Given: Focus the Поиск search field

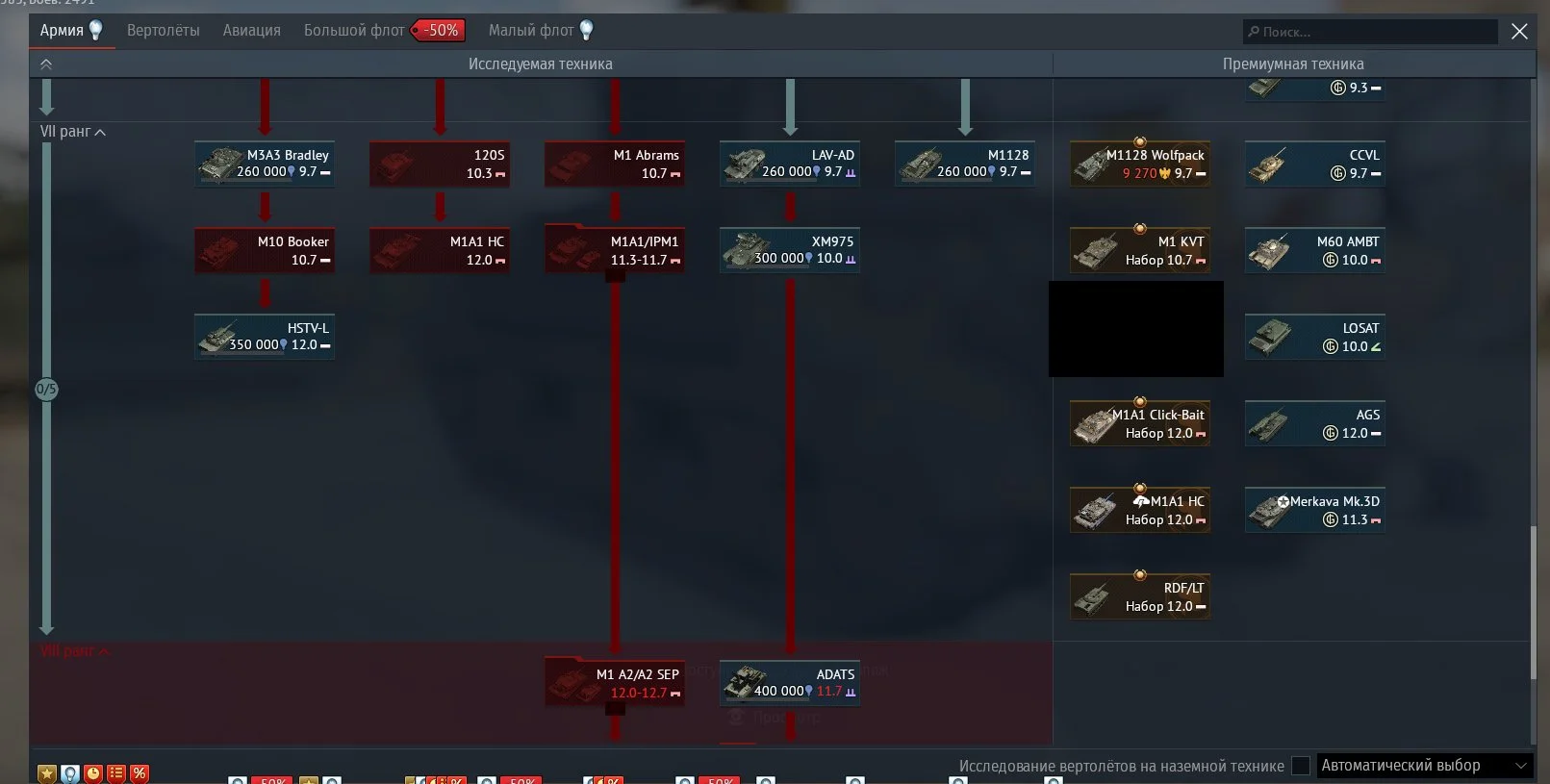Looking at the screenshot, I should [x=1370, y=32].
